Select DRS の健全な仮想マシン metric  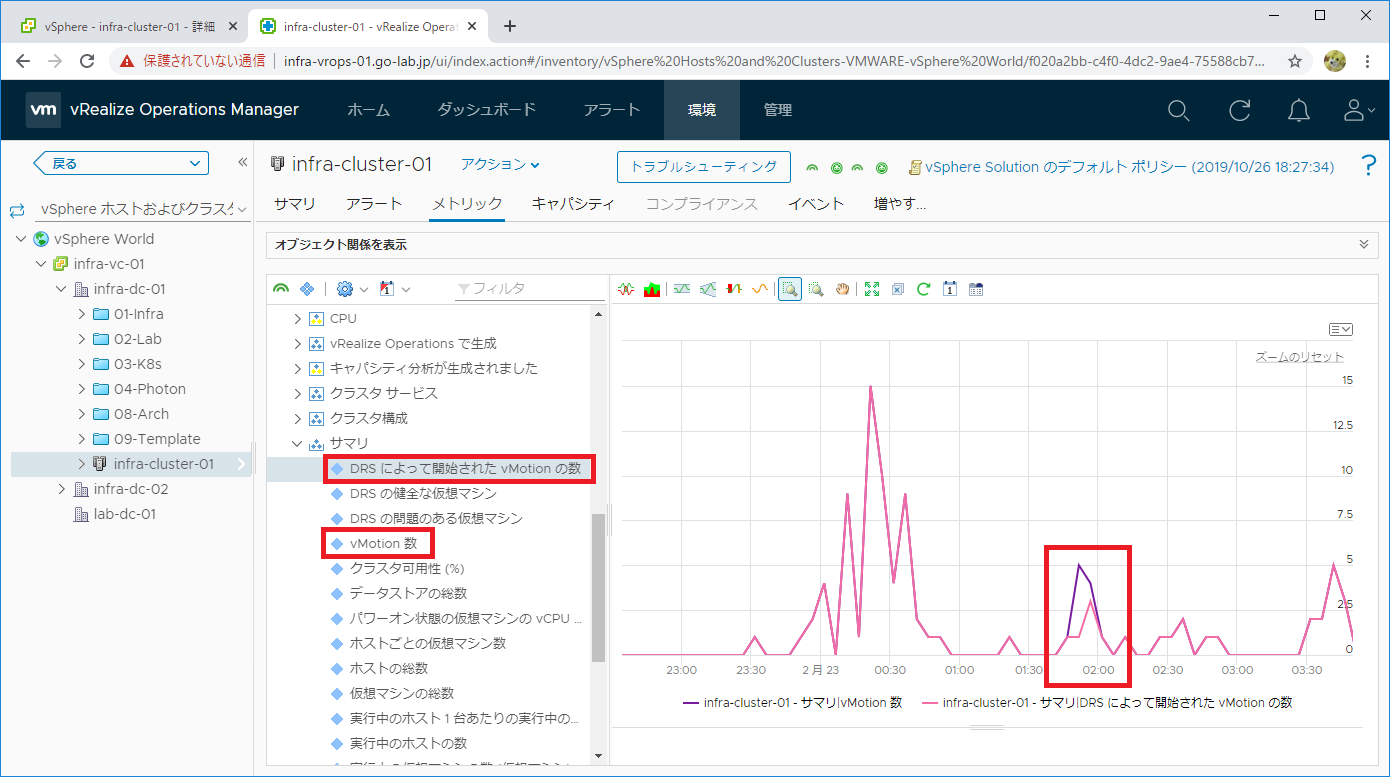pos(423,494)
